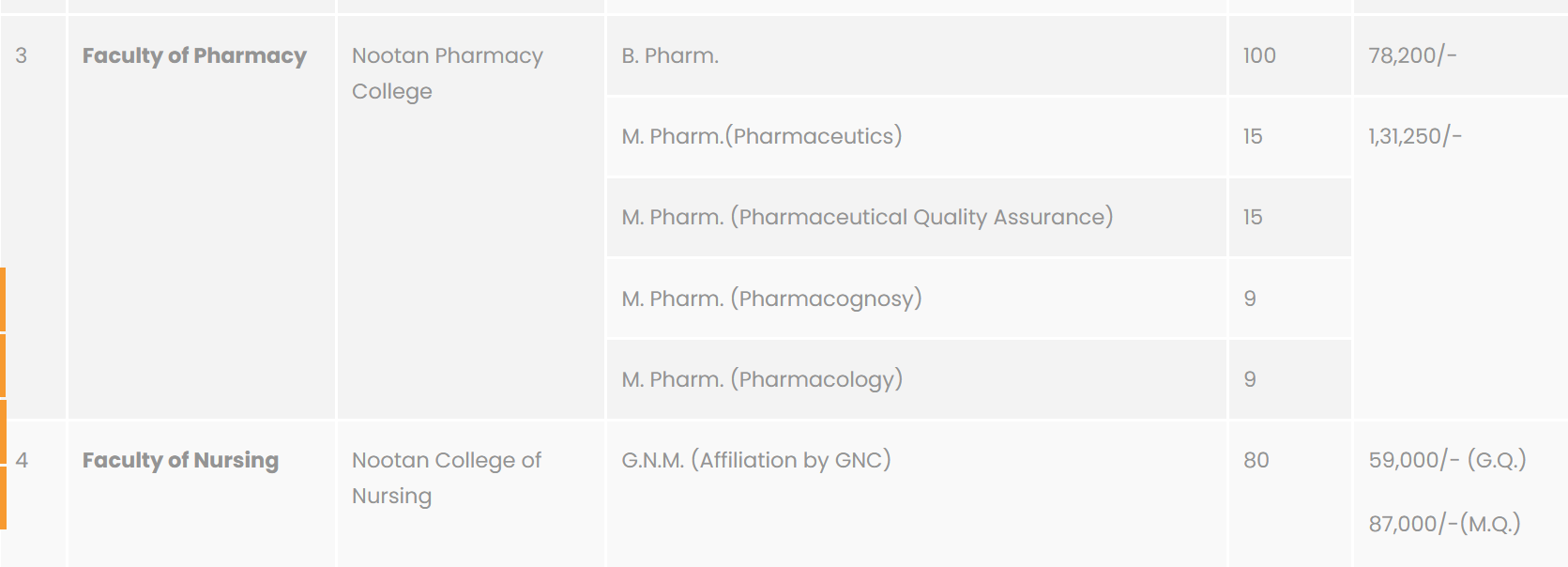Select the 87,000/-(M.Q.) fee
Screen dimensions: 1568x567
point(1444,525)
